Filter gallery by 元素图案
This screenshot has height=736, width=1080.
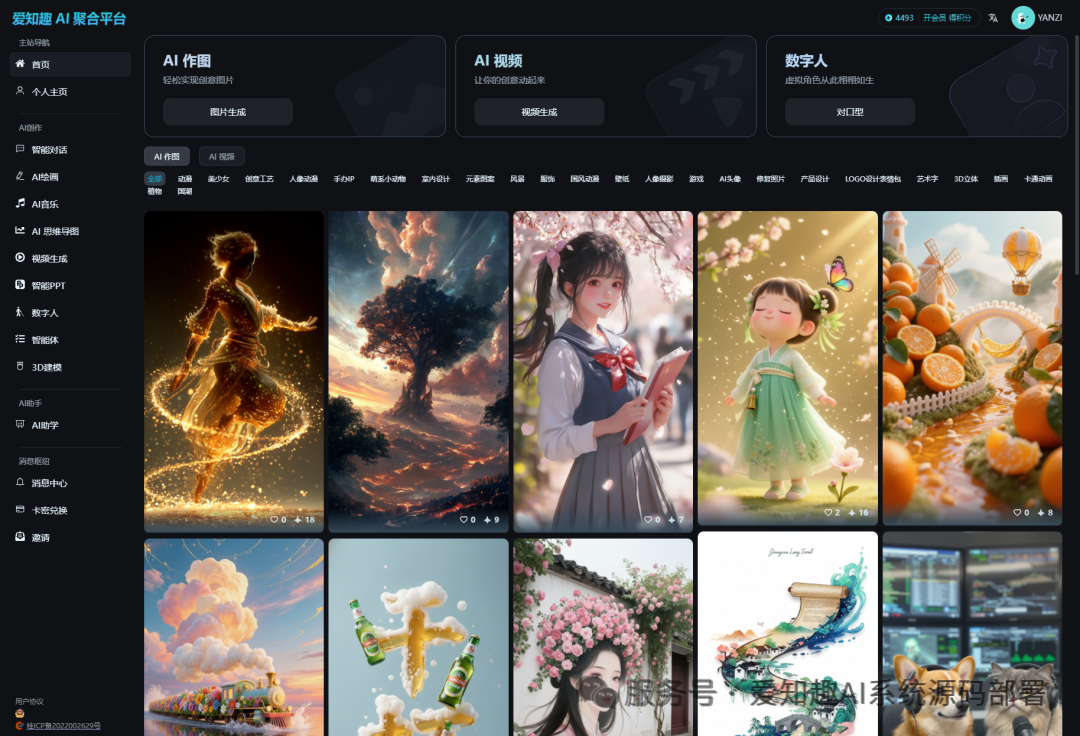tap(480, 179)
